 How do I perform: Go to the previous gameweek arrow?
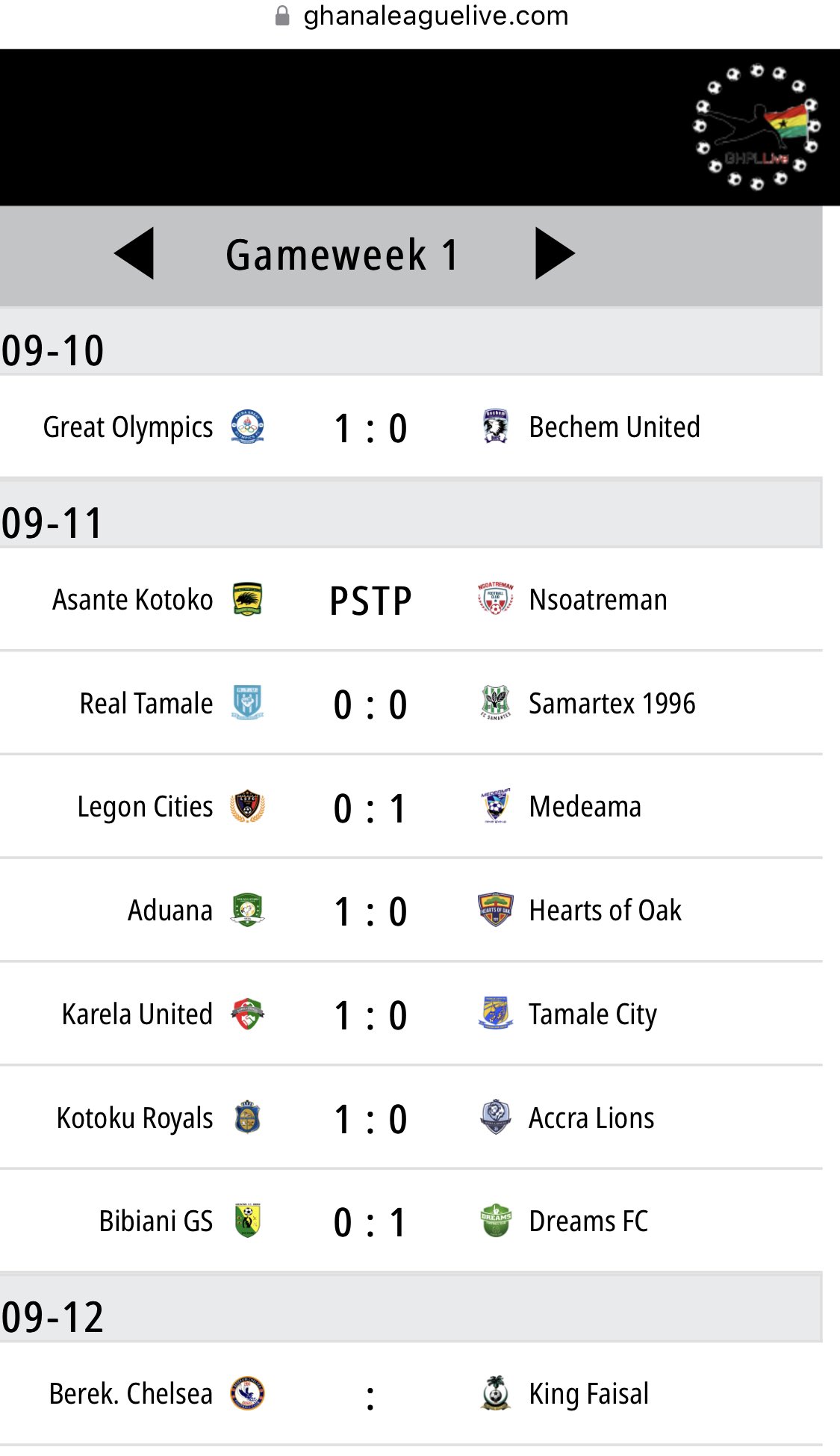tap(135, 254)
